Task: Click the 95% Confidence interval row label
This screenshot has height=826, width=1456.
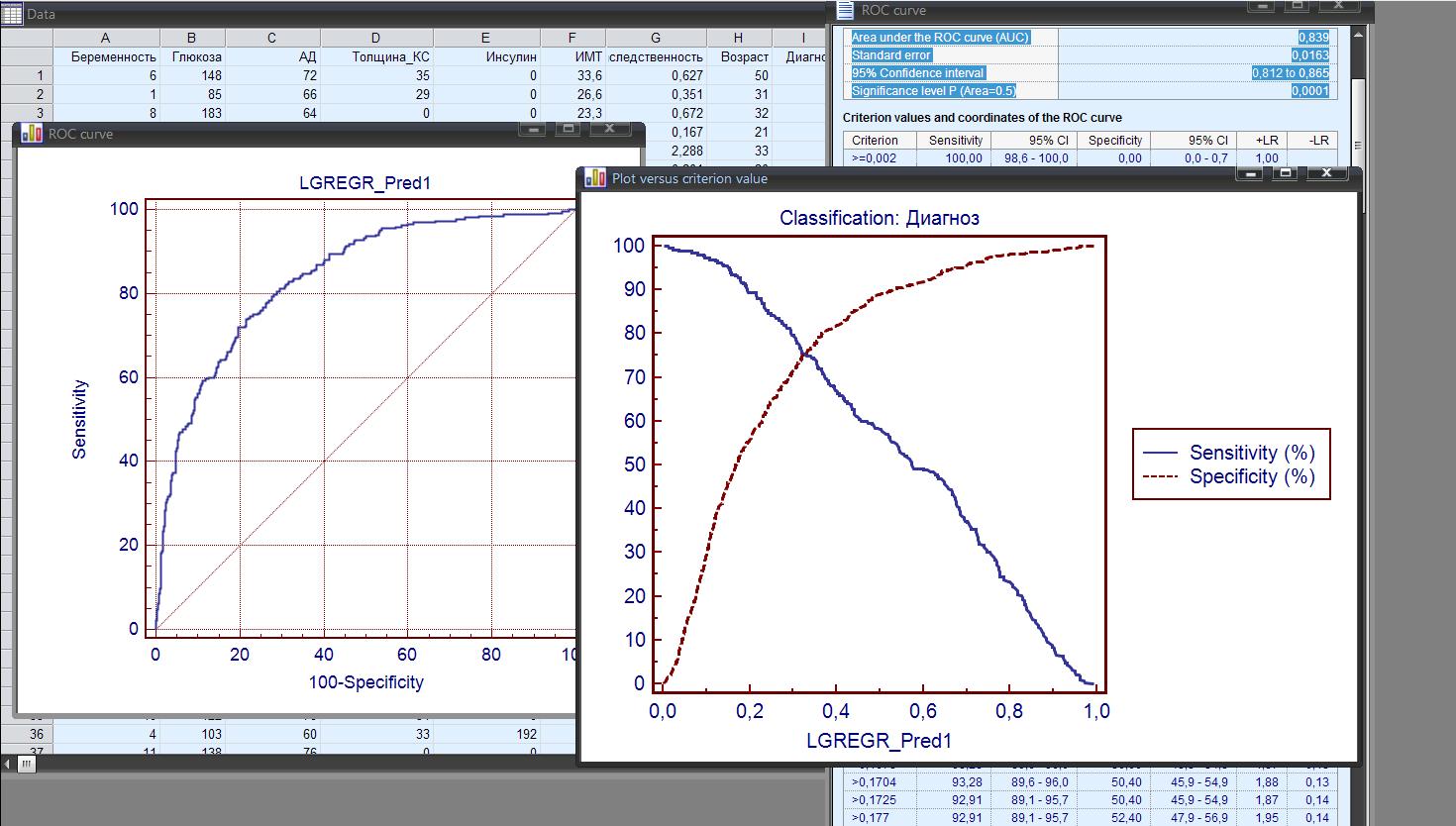Action: coord(918,72)
